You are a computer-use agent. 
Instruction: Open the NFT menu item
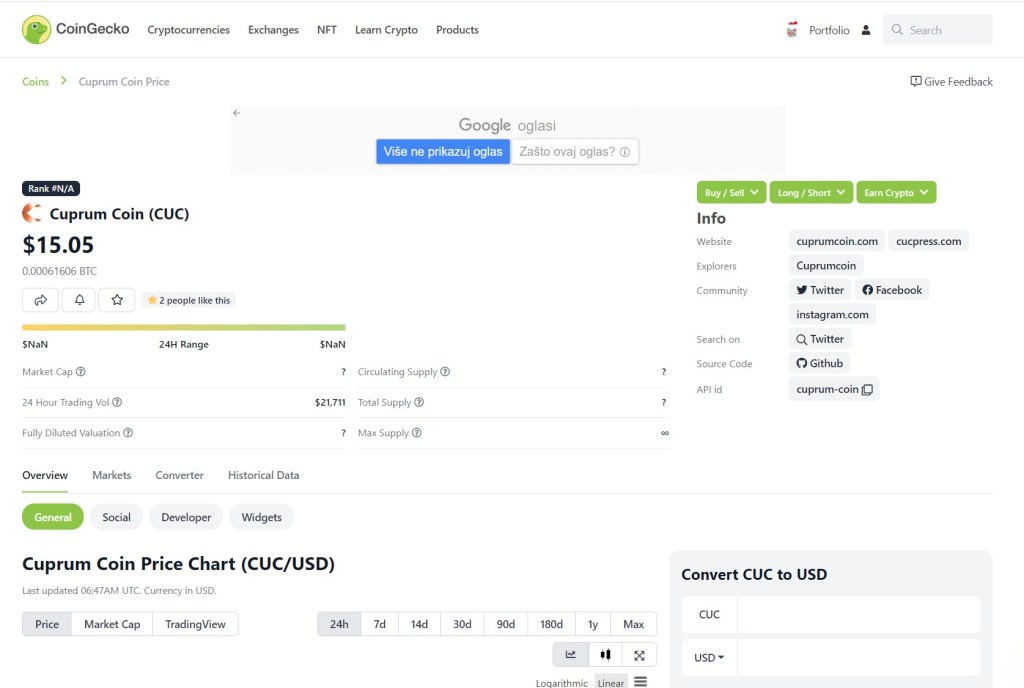pos(326,29)
